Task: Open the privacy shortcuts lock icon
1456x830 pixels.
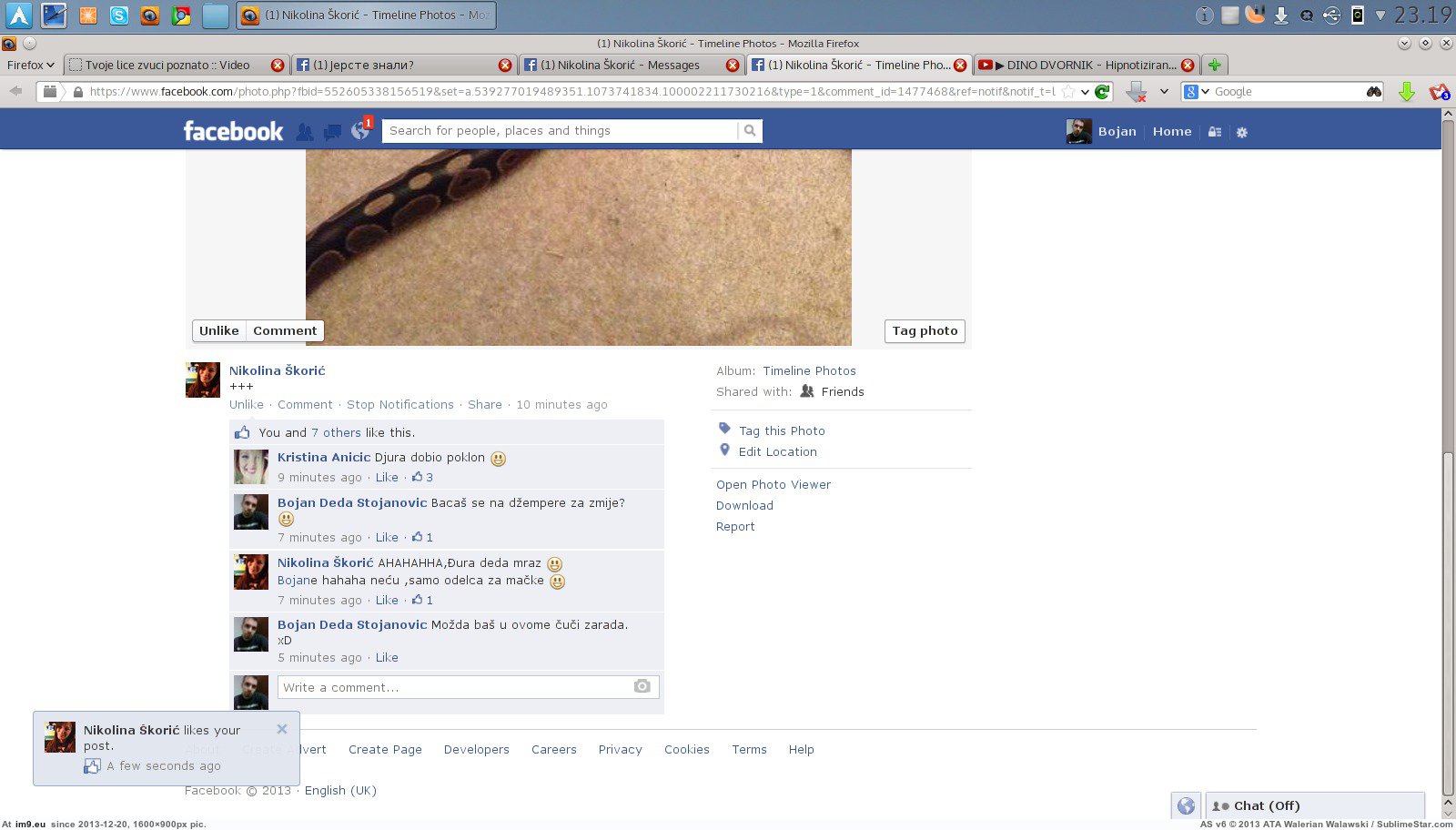Action: pyautogui.click(x=1215, y=132)
